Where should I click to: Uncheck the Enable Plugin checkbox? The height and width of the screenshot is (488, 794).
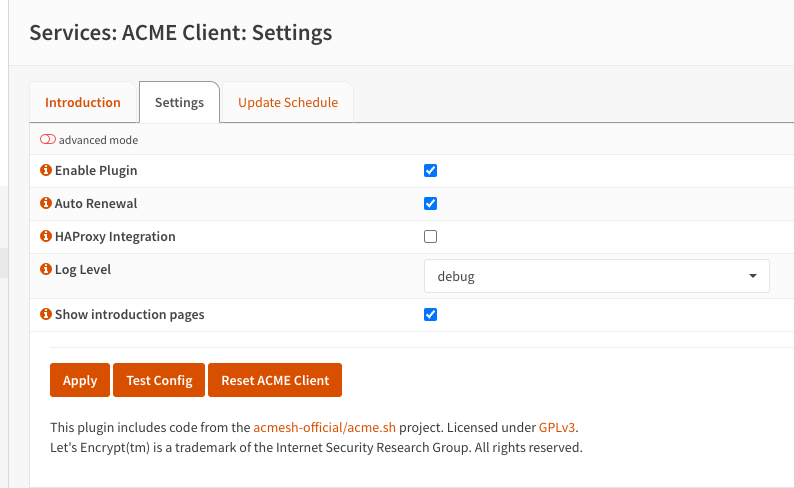click(x=430, y=171)
